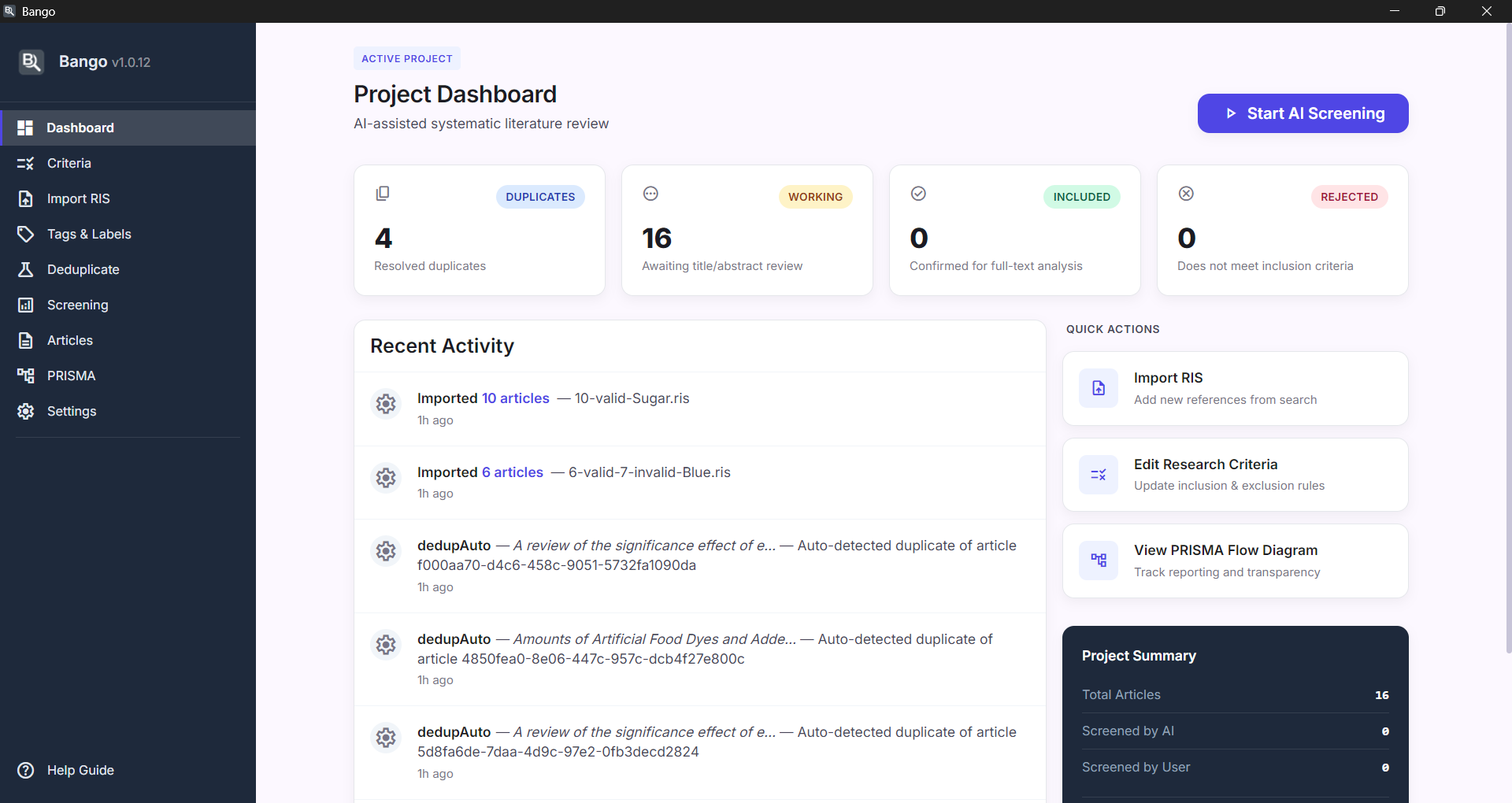This screenshot has width=1512, height=803.
Task: Click the 'Project Summary' heading
Action: tap(1139, 656)
